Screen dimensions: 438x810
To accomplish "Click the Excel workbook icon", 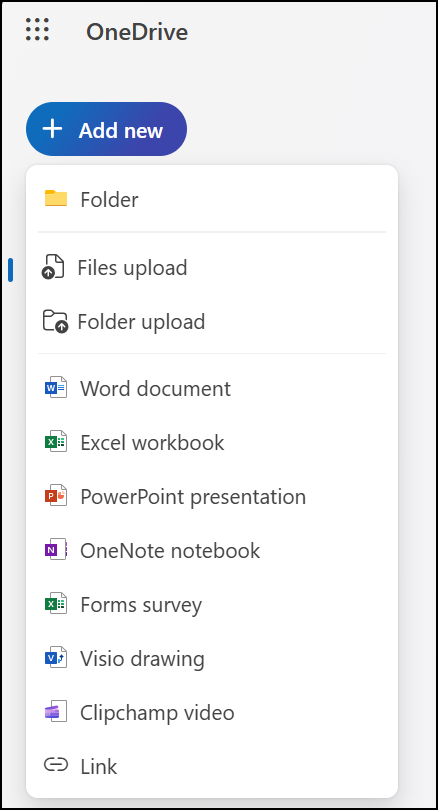I will coord(56,442).
